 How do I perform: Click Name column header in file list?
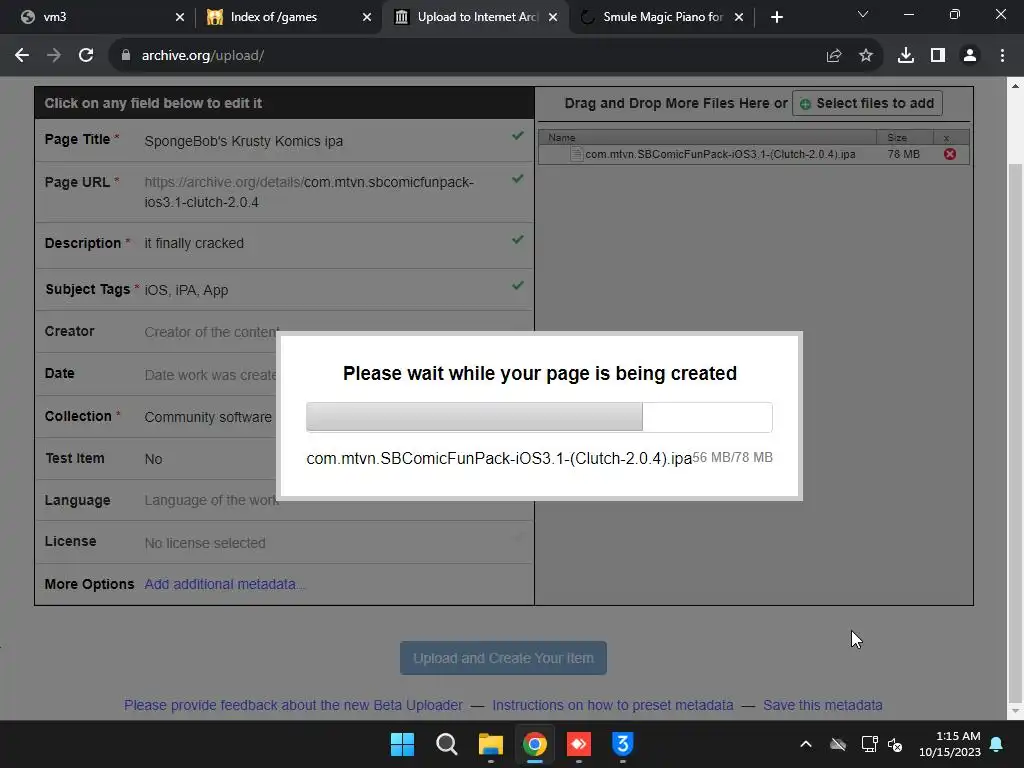(x=707, y=137)
